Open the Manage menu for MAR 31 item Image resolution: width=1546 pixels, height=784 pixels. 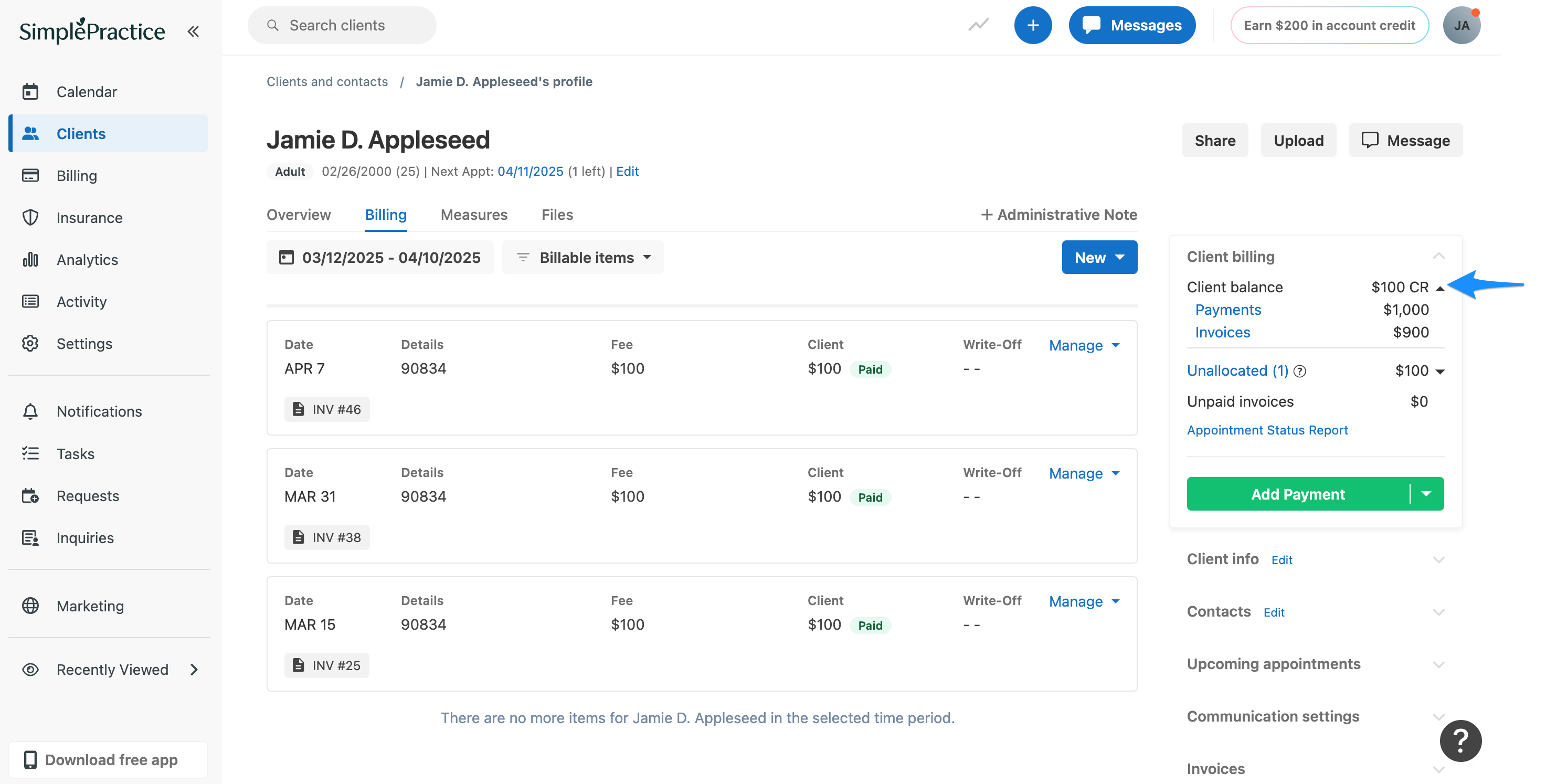pos(1084,473)
